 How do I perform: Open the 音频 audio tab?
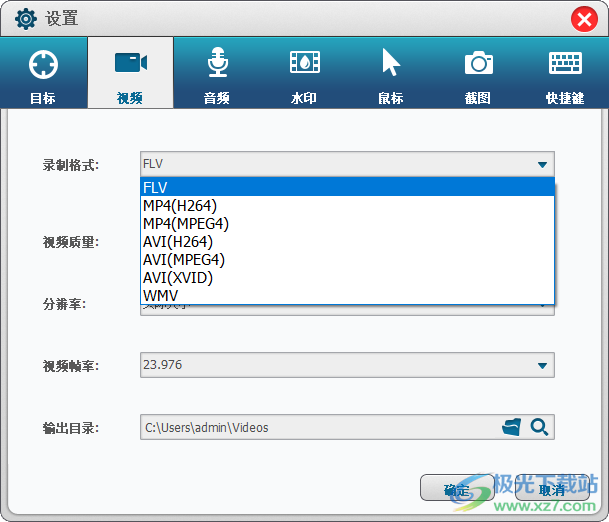pos(217,73)
